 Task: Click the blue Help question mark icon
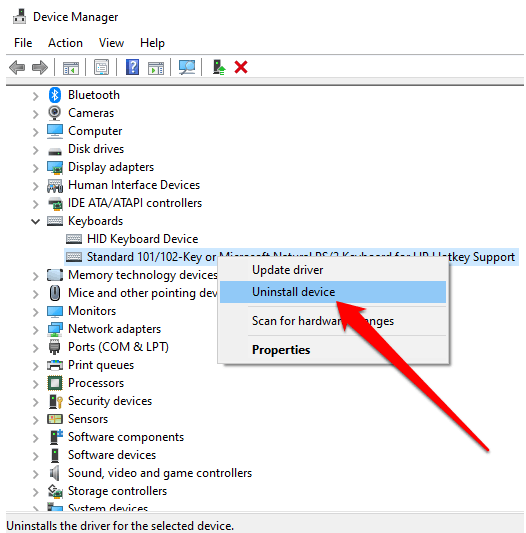(x=132, y=67)
